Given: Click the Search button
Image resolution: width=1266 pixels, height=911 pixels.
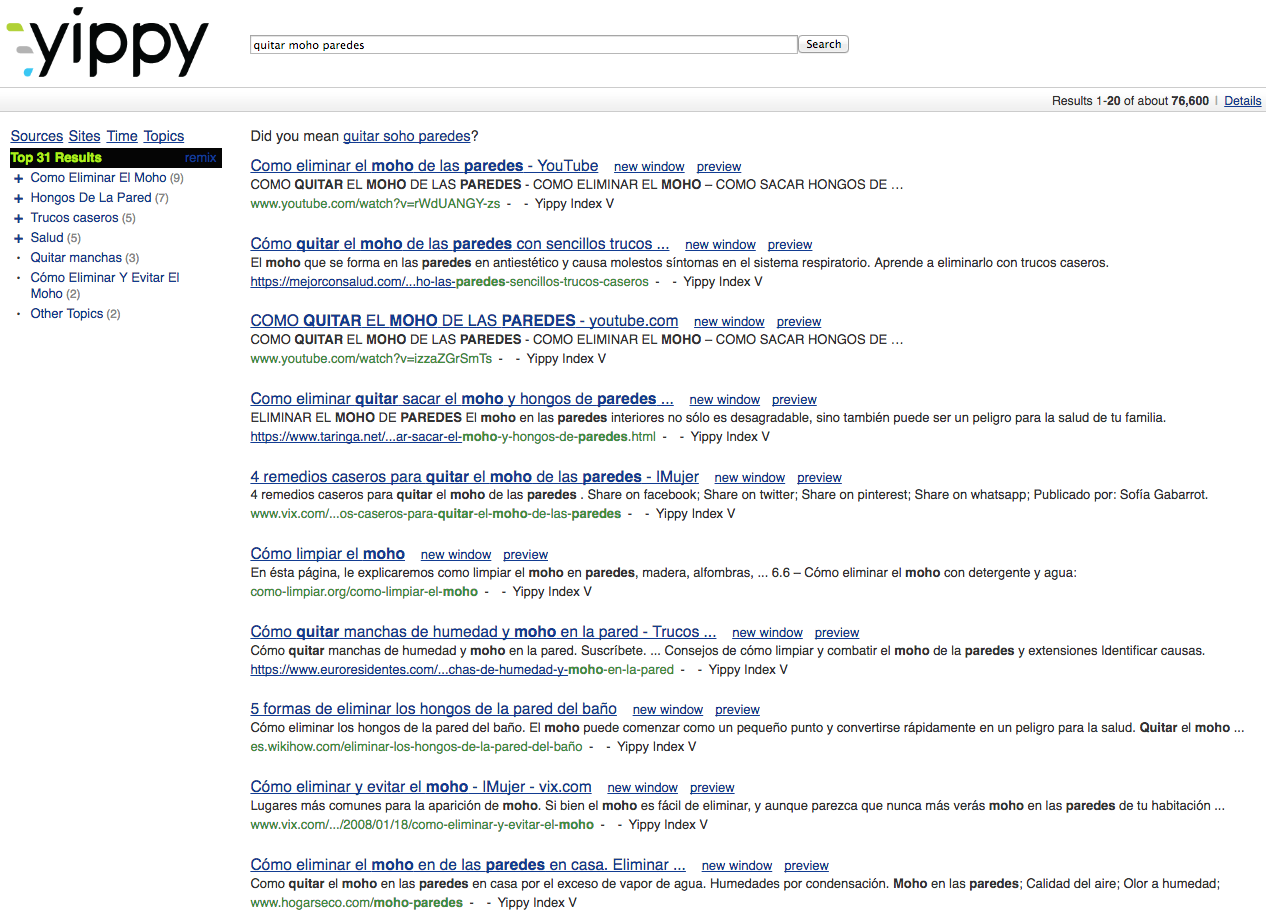Looking at the screenshot, I should pos(824,45).
